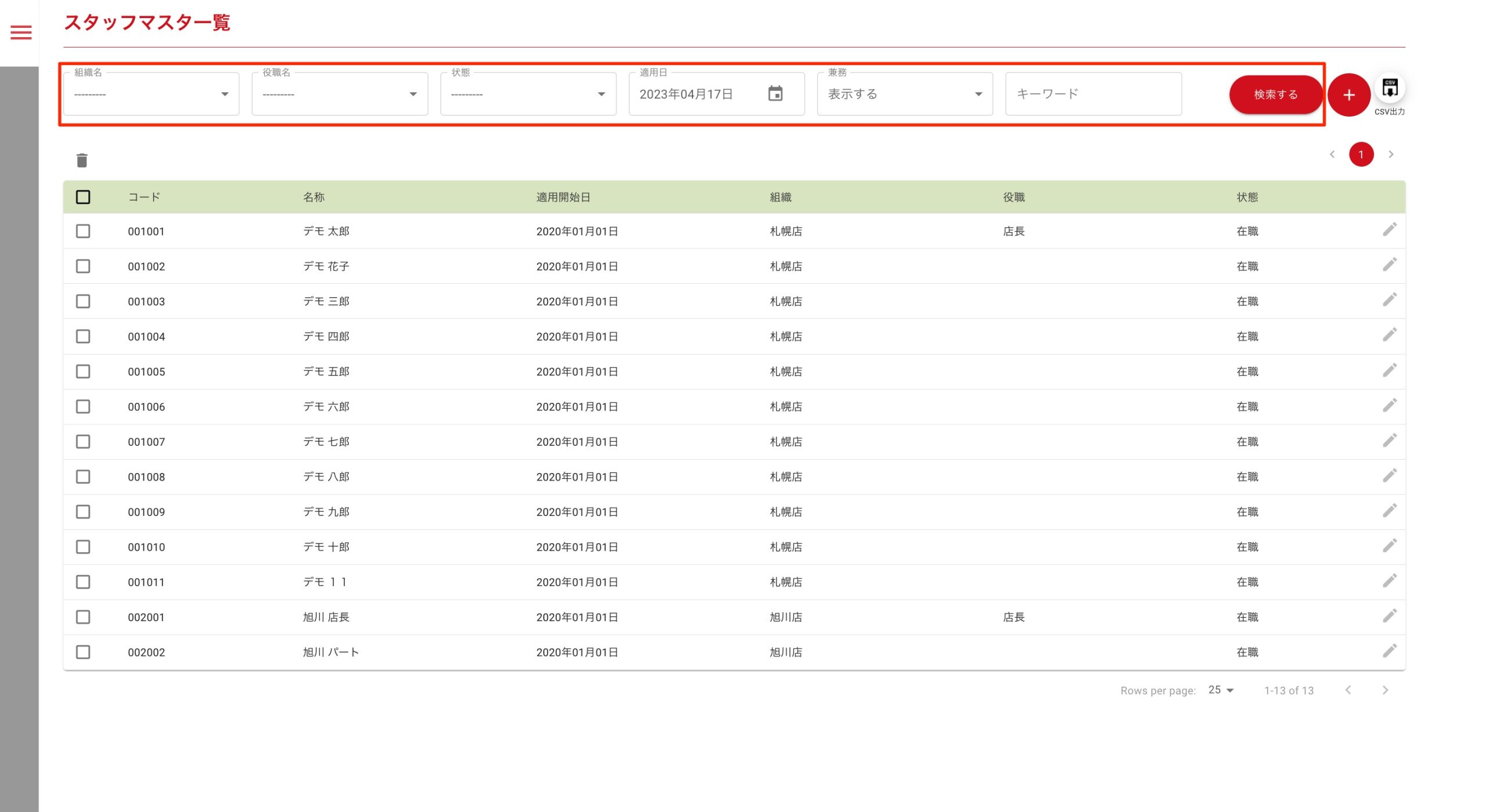Edit staff 001001 デモ 太郎 pencil icon
This screenshot has height=812, width=1486.
pyautogui.click(x=1389, y=230)
